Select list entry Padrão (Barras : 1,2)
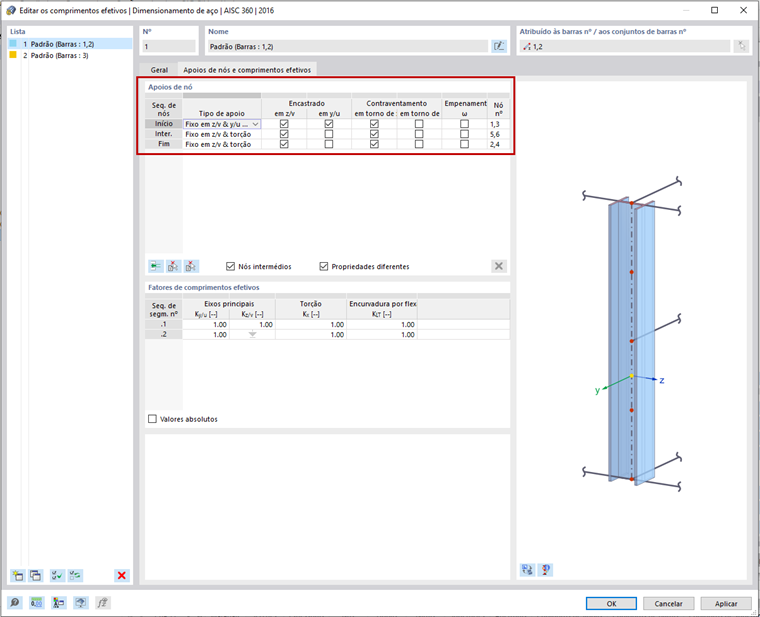Image resolution: width=760 pixels, height=617 pixels. (70, 44)
